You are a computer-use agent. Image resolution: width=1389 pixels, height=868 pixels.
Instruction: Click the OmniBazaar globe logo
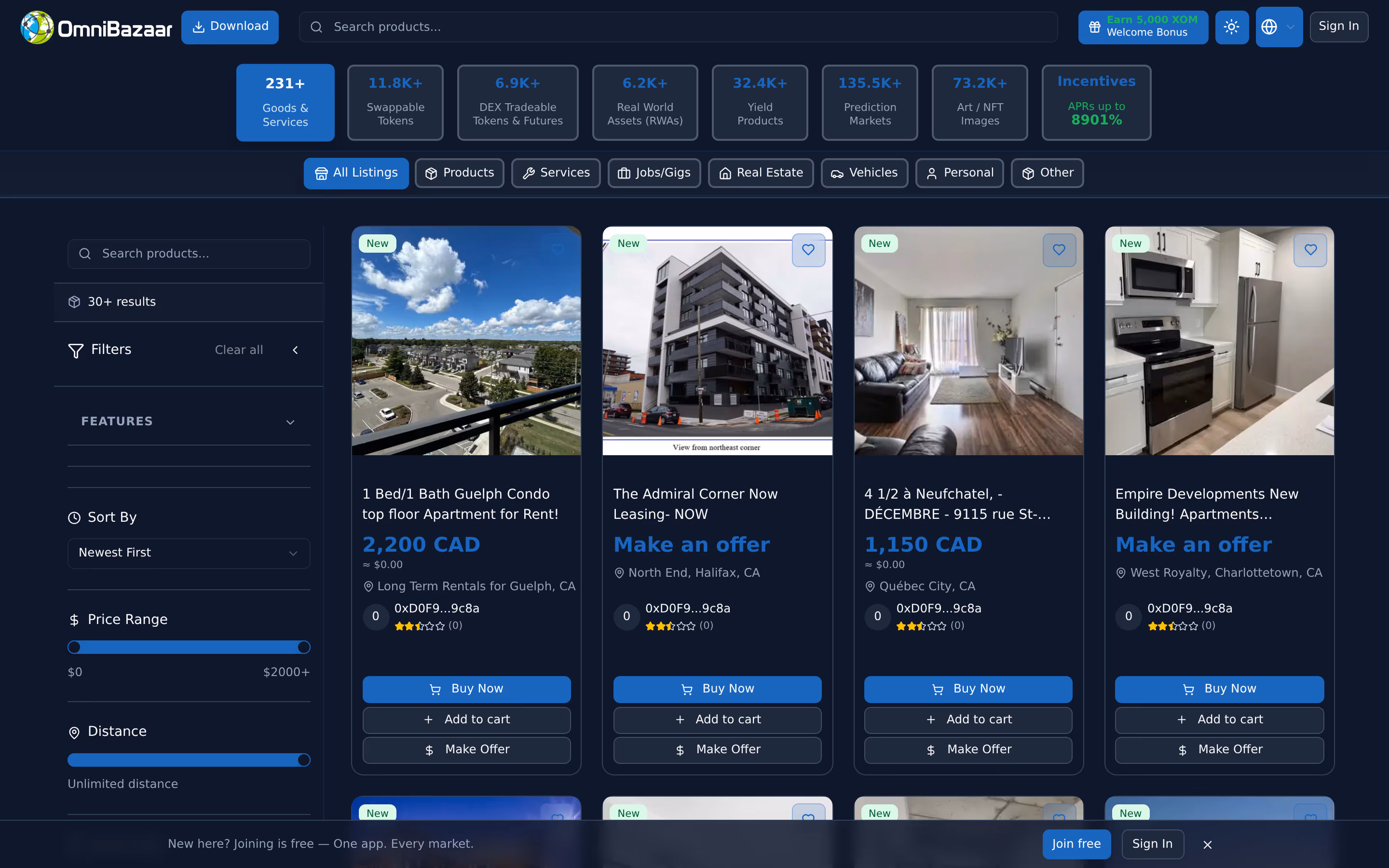[37, 27]
